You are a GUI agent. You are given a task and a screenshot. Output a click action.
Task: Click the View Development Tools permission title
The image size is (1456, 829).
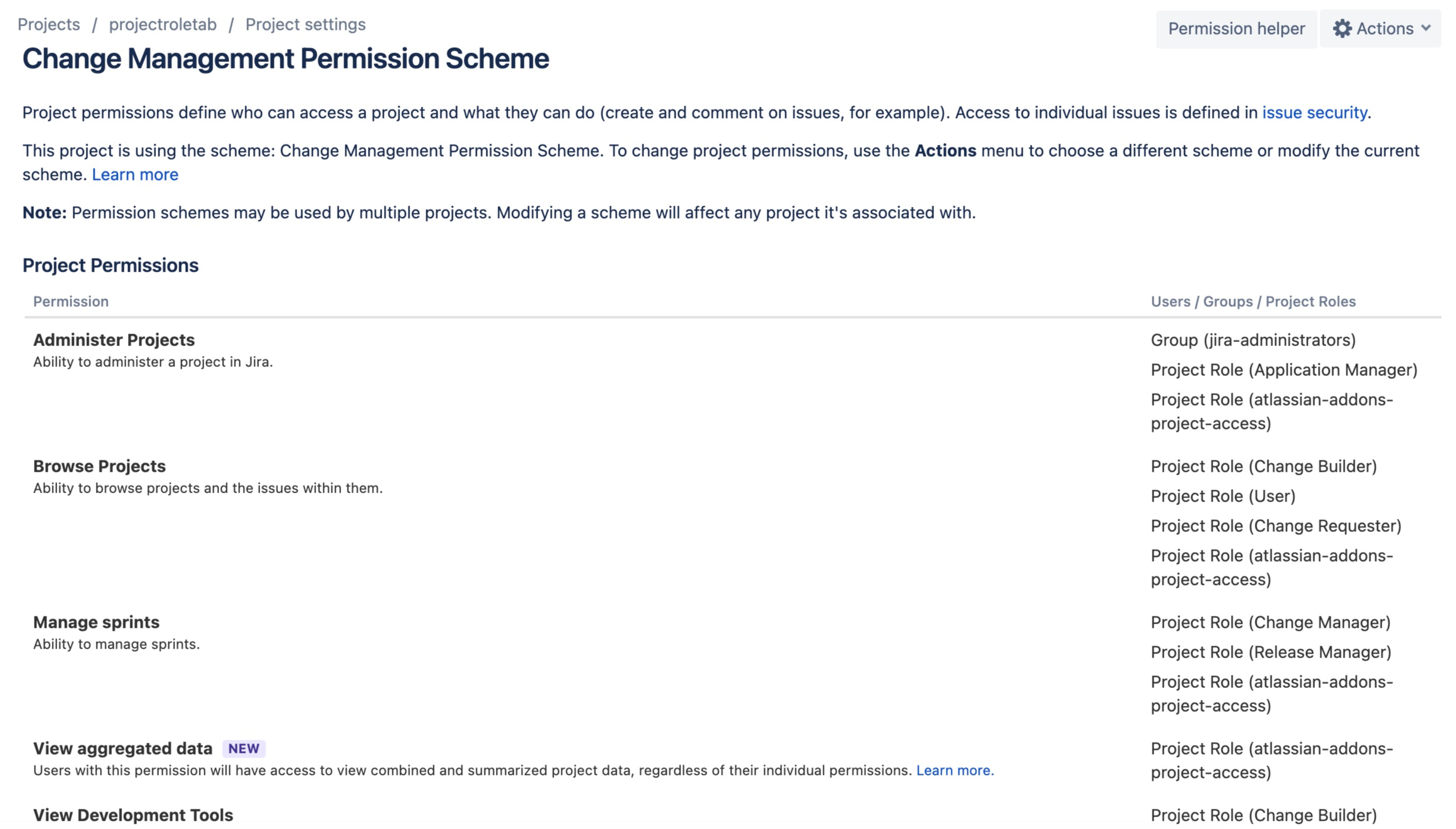pyautogui.click(x=133, y=815)
